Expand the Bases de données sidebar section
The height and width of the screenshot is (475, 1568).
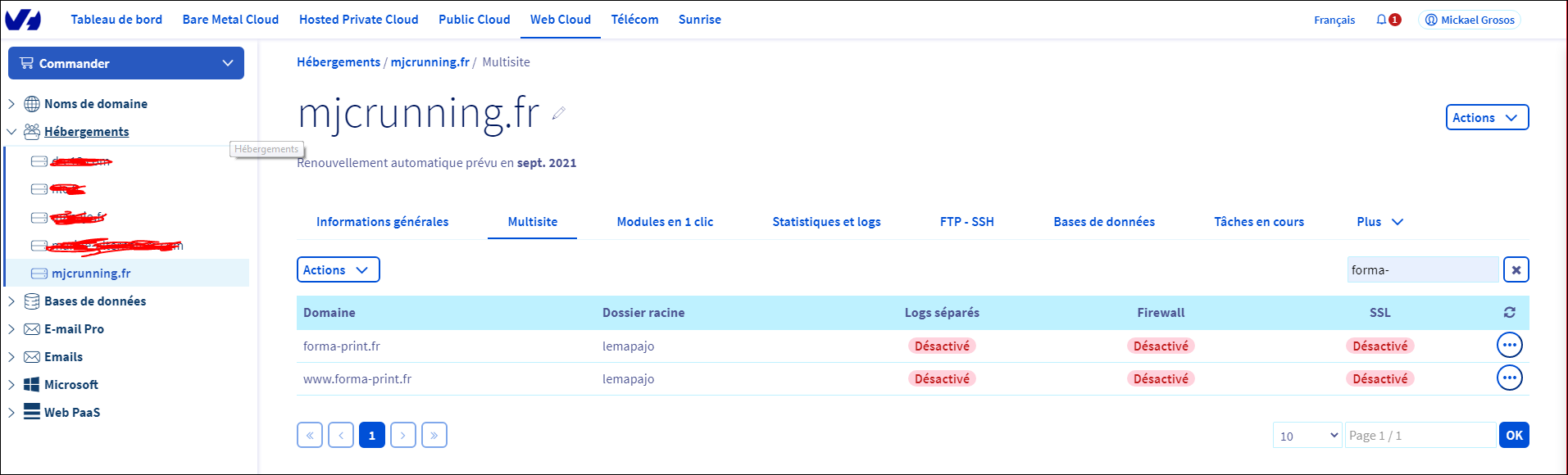[11, 301]
